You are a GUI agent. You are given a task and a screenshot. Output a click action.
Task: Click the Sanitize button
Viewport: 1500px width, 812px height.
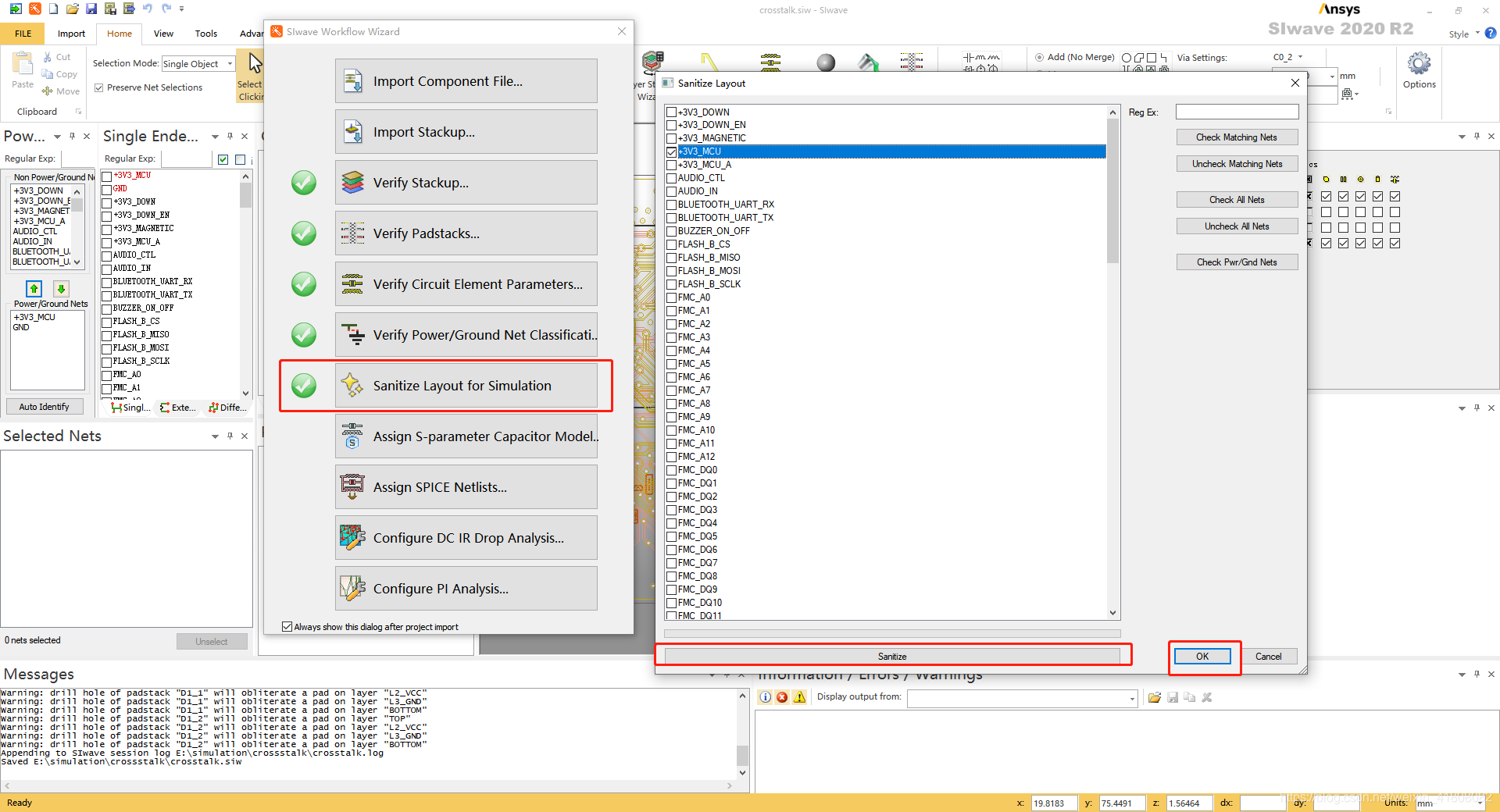(892, 657)
